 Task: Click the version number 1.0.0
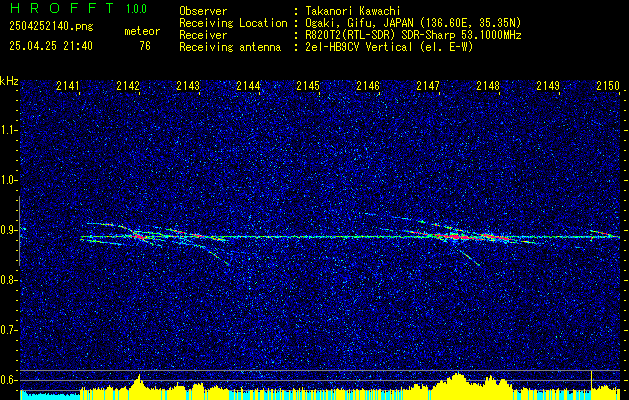tap(136, 9)
